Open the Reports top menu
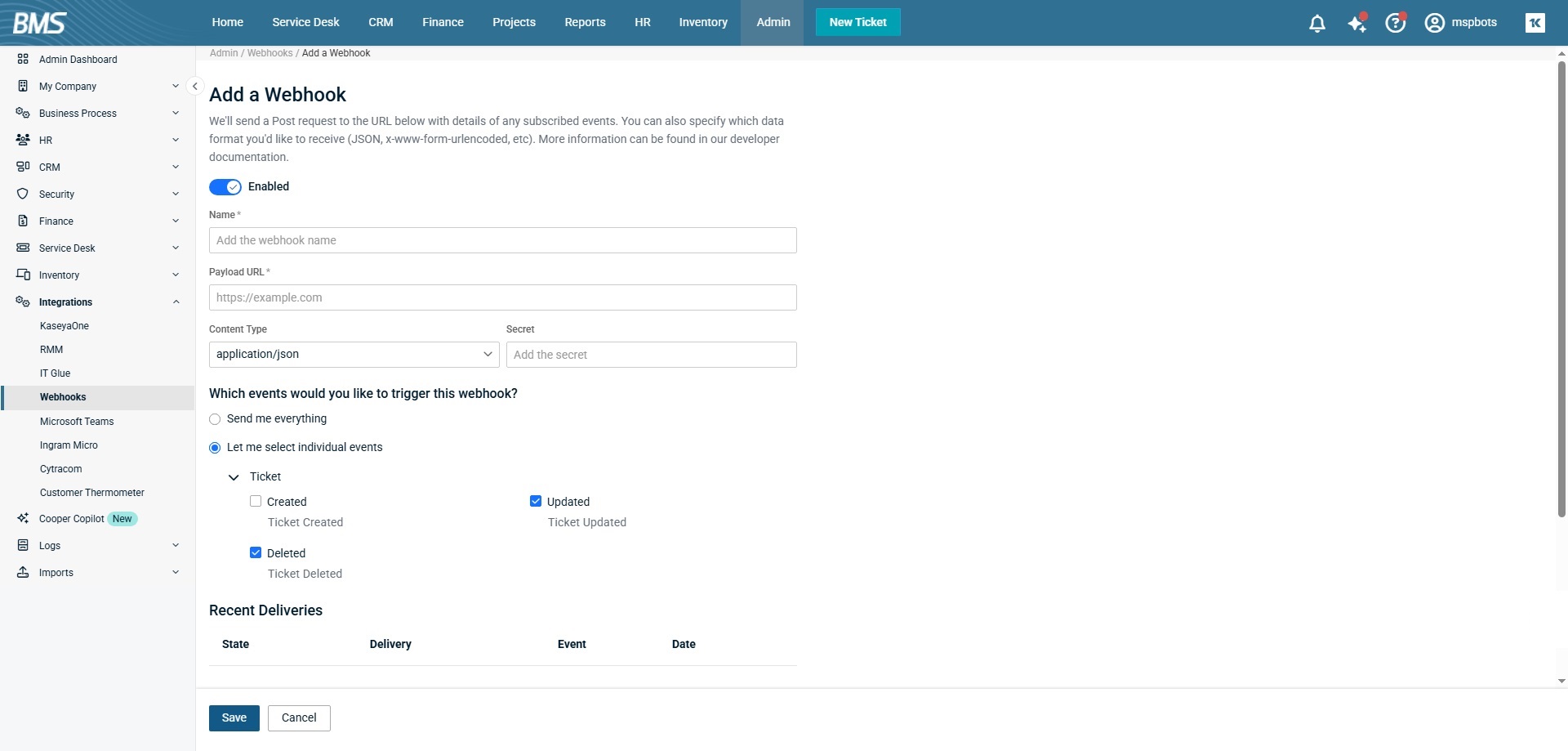Screen dimensions: 1568x751 585,22
